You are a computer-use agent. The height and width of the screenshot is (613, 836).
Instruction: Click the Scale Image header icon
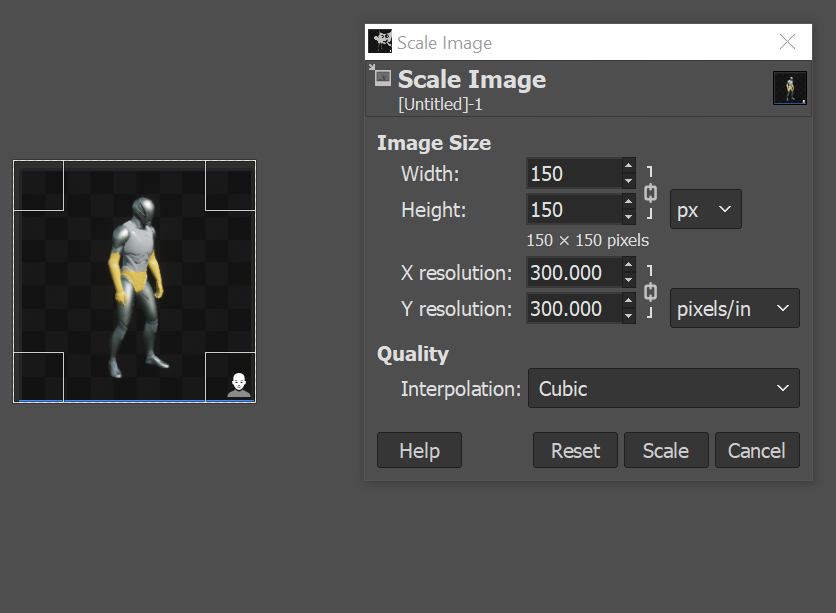coord(380,75)
